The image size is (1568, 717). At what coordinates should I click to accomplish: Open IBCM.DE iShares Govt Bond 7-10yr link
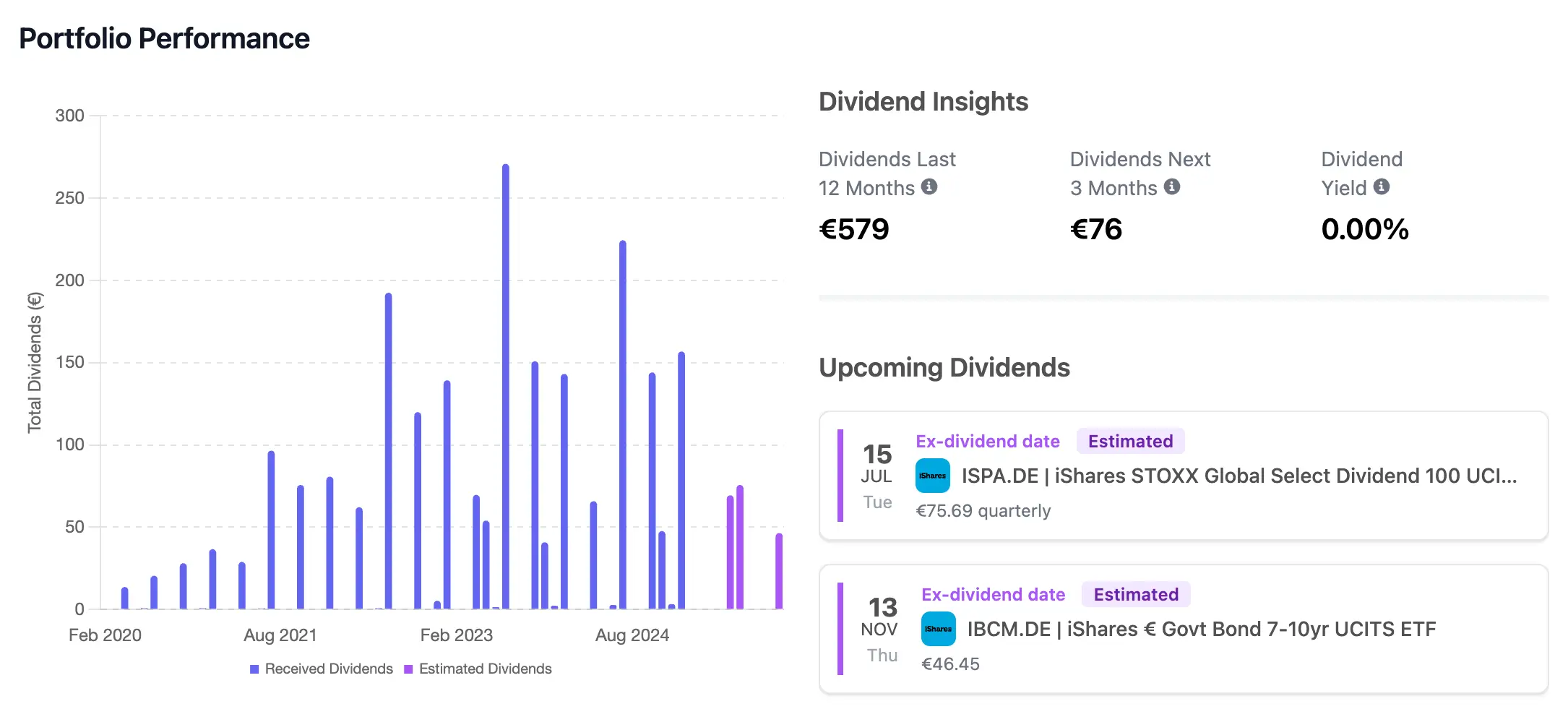pyautogui.click(x=1201, y=629)
